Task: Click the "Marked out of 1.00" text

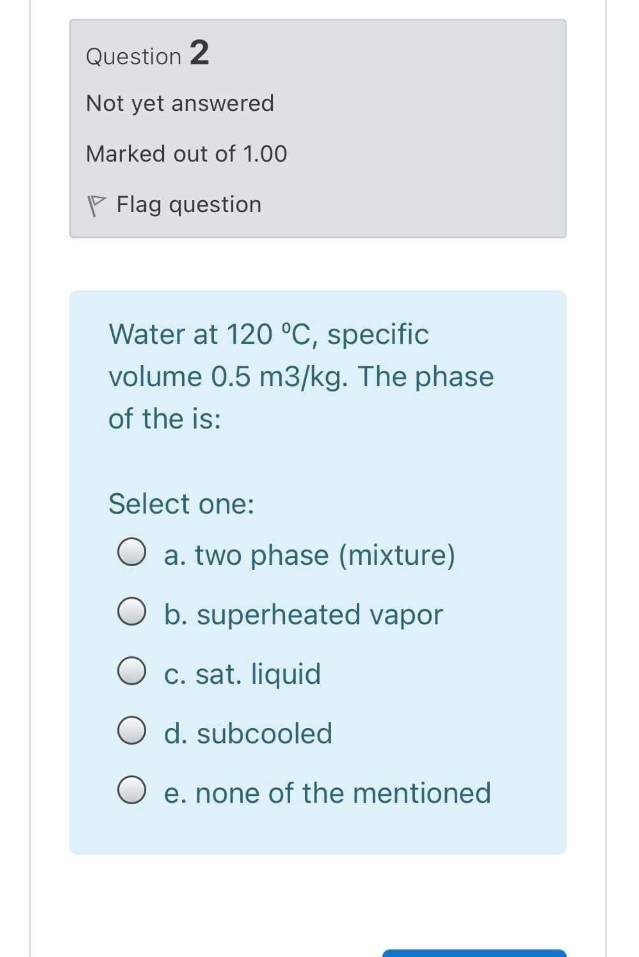Action: (186, 154)
